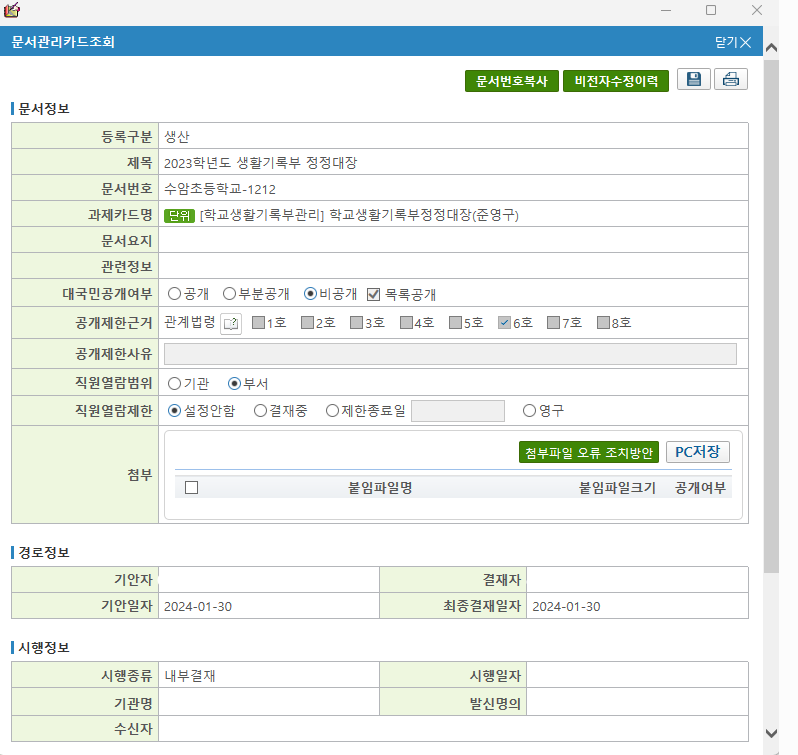Click the 문서번호복사 button
The image size is (798, 755).
click(511, 82)
